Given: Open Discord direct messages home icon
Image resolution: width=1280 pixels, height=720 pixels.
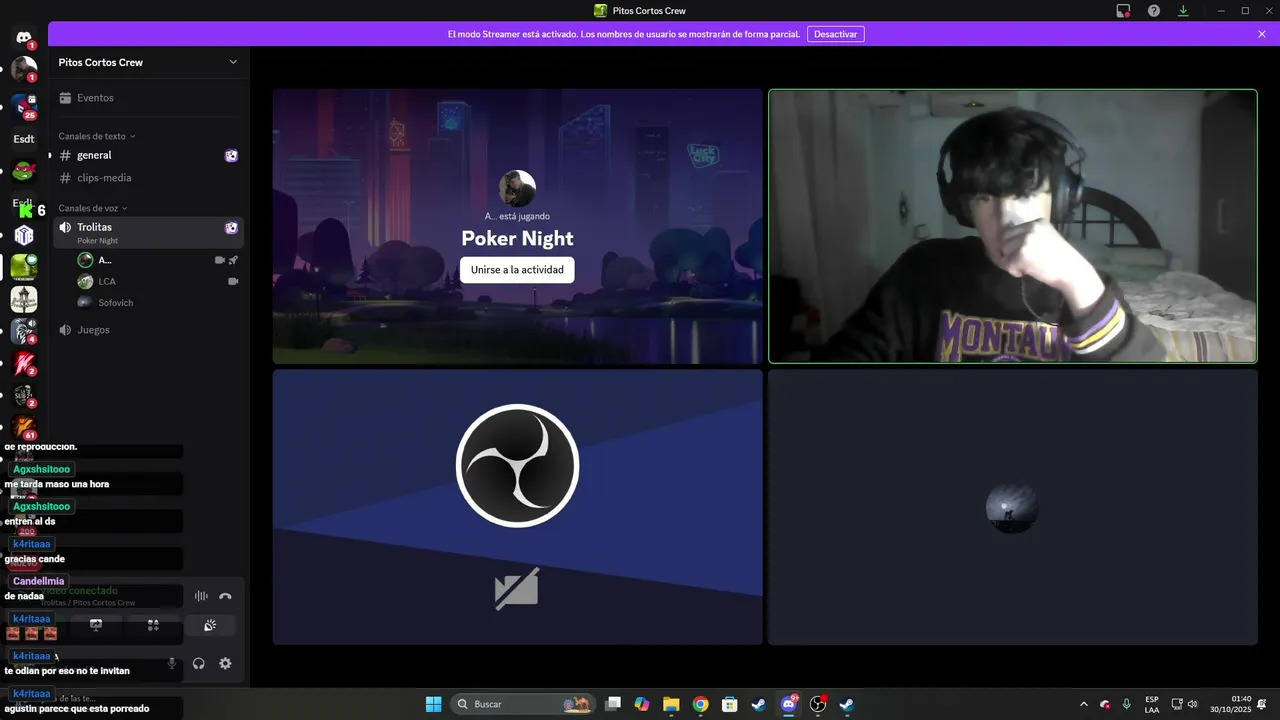Looking at the screenshot, I should [24, 38].
